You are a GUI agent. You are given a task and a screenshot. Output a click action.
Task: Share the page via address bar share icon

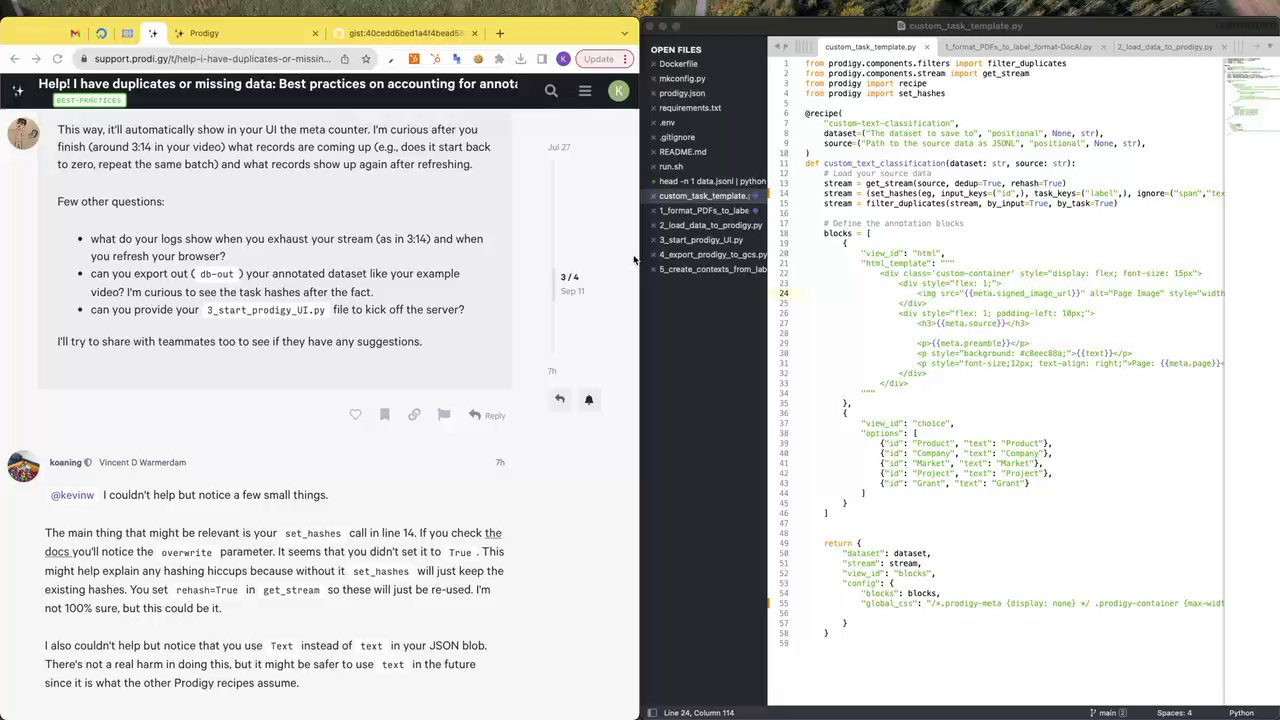(x=345, y=59)
